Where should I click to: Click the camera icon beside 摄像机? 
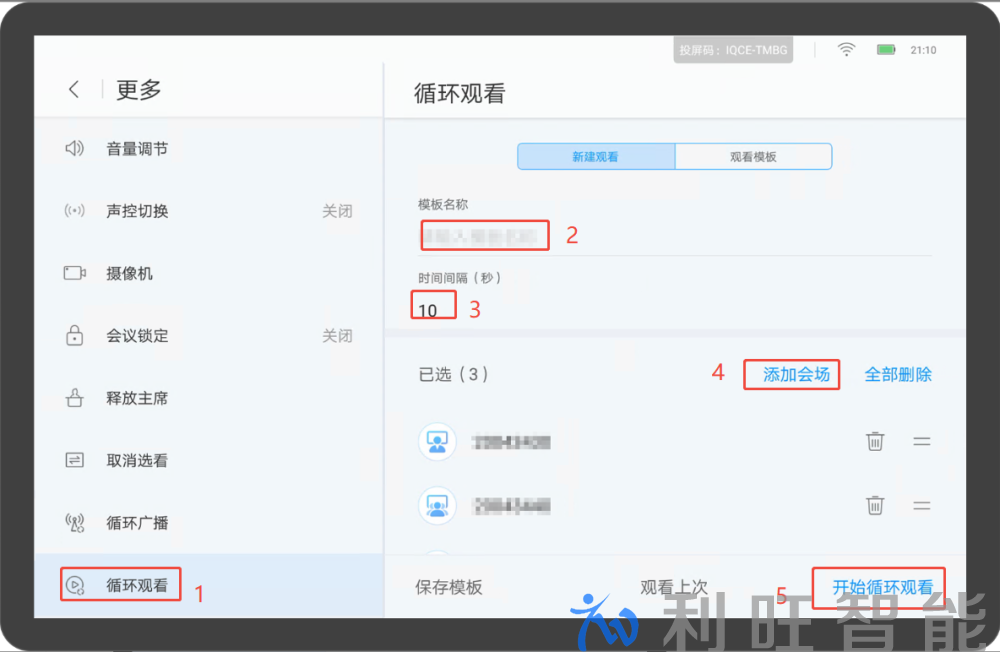coord(75,273)
